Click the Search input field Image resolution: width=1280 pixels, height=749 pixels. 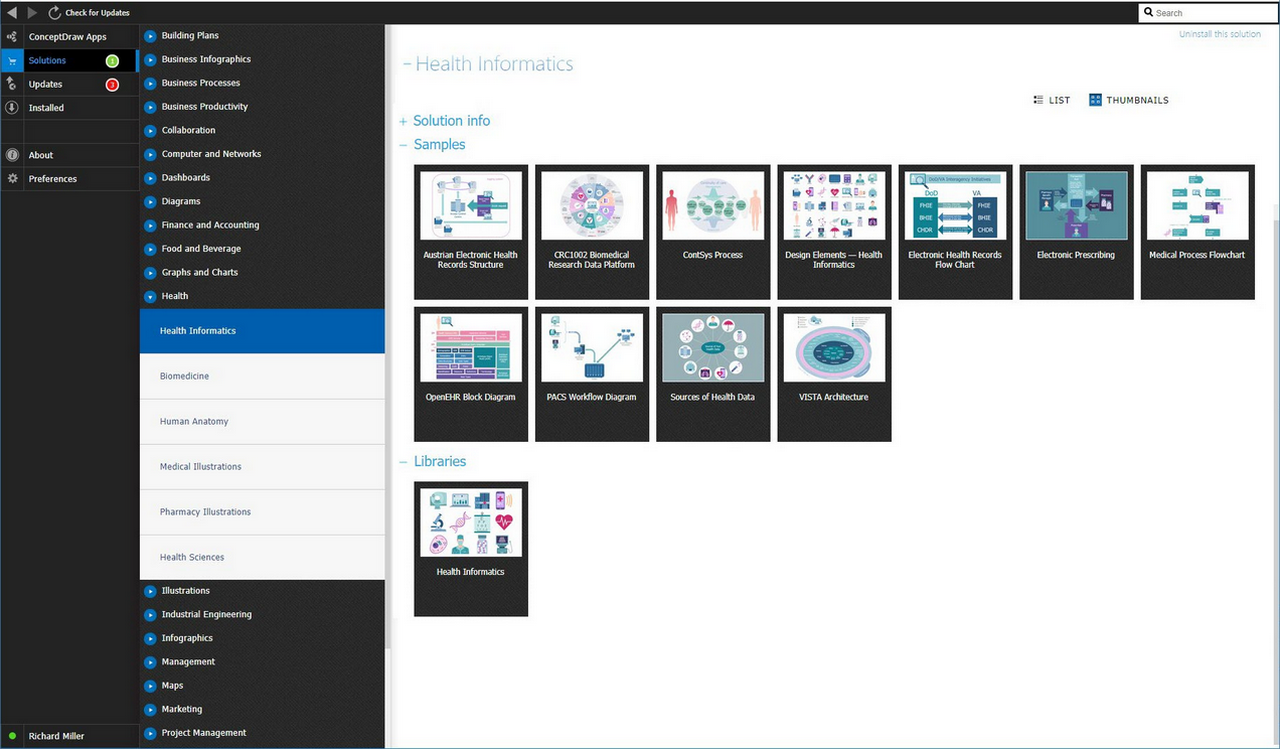[1209, 13]
